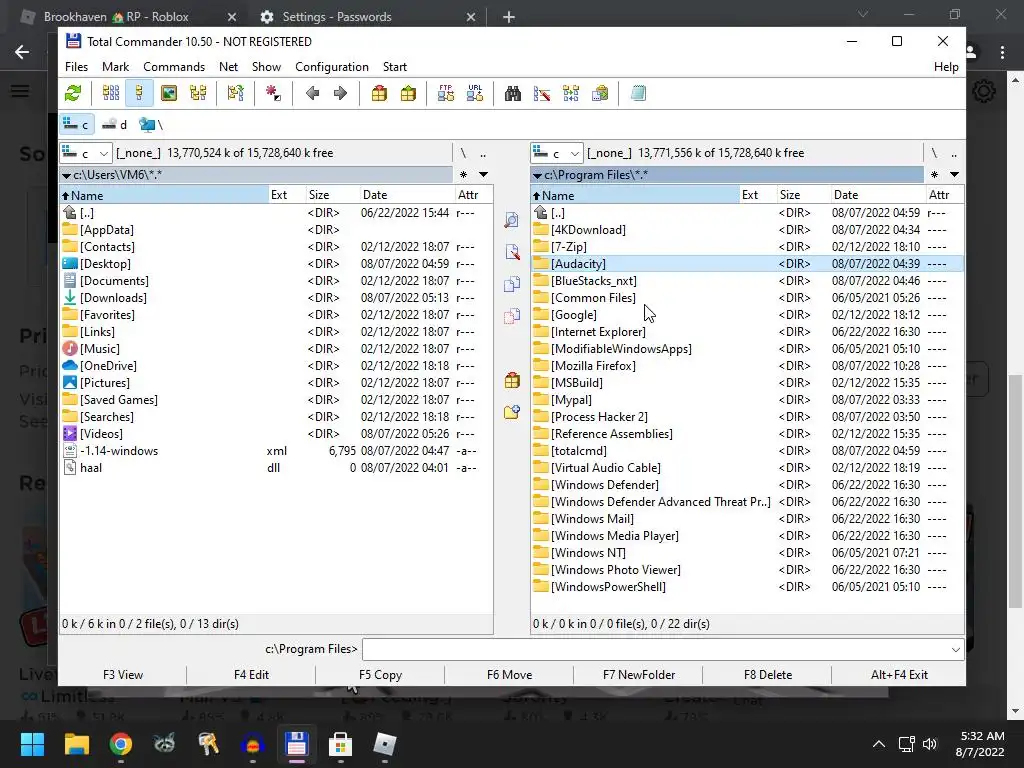Open the Multi-Rename tool icon
Image resolution: width=1024 pixels, height=768 pixels.
pos(542,93)
